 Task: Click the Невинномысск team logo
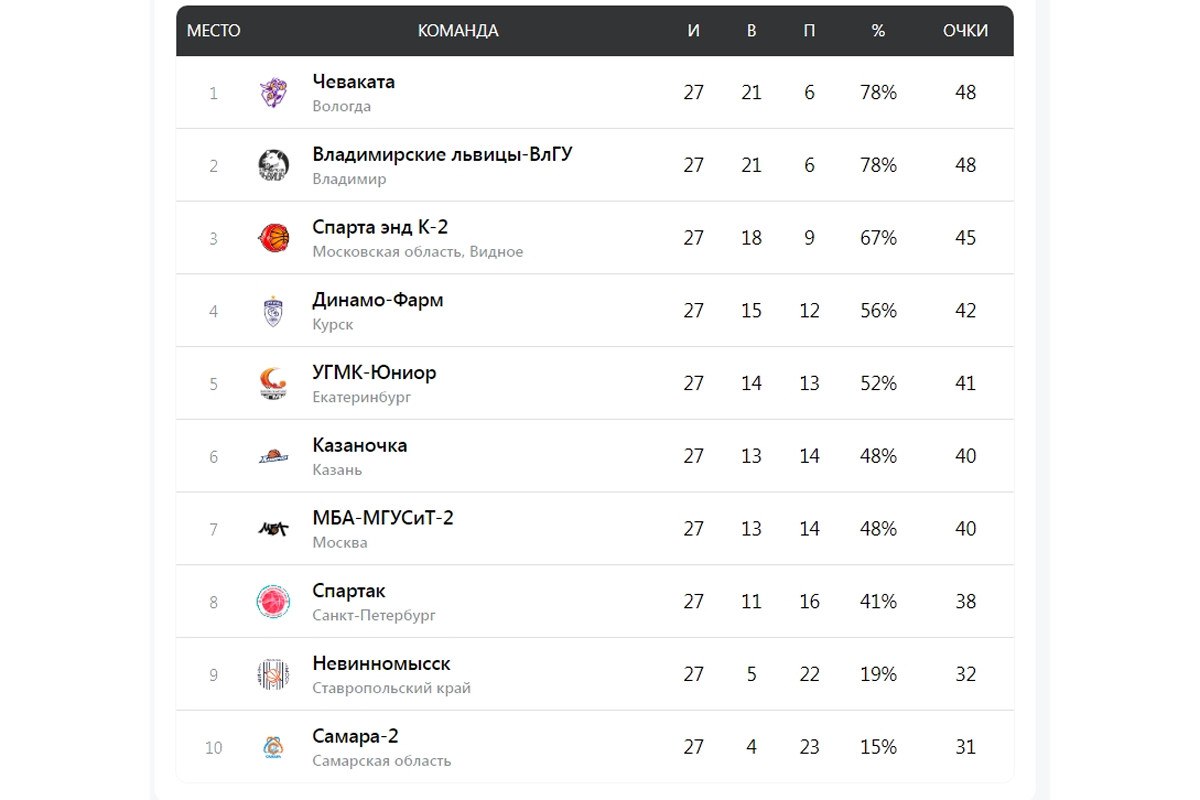tap(273, 675)
